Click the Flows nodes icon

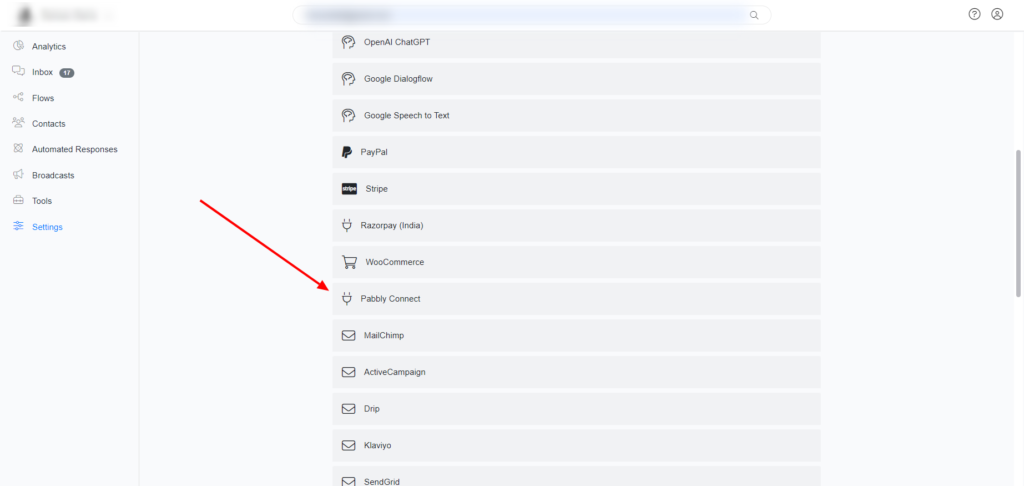pos(18,97)
